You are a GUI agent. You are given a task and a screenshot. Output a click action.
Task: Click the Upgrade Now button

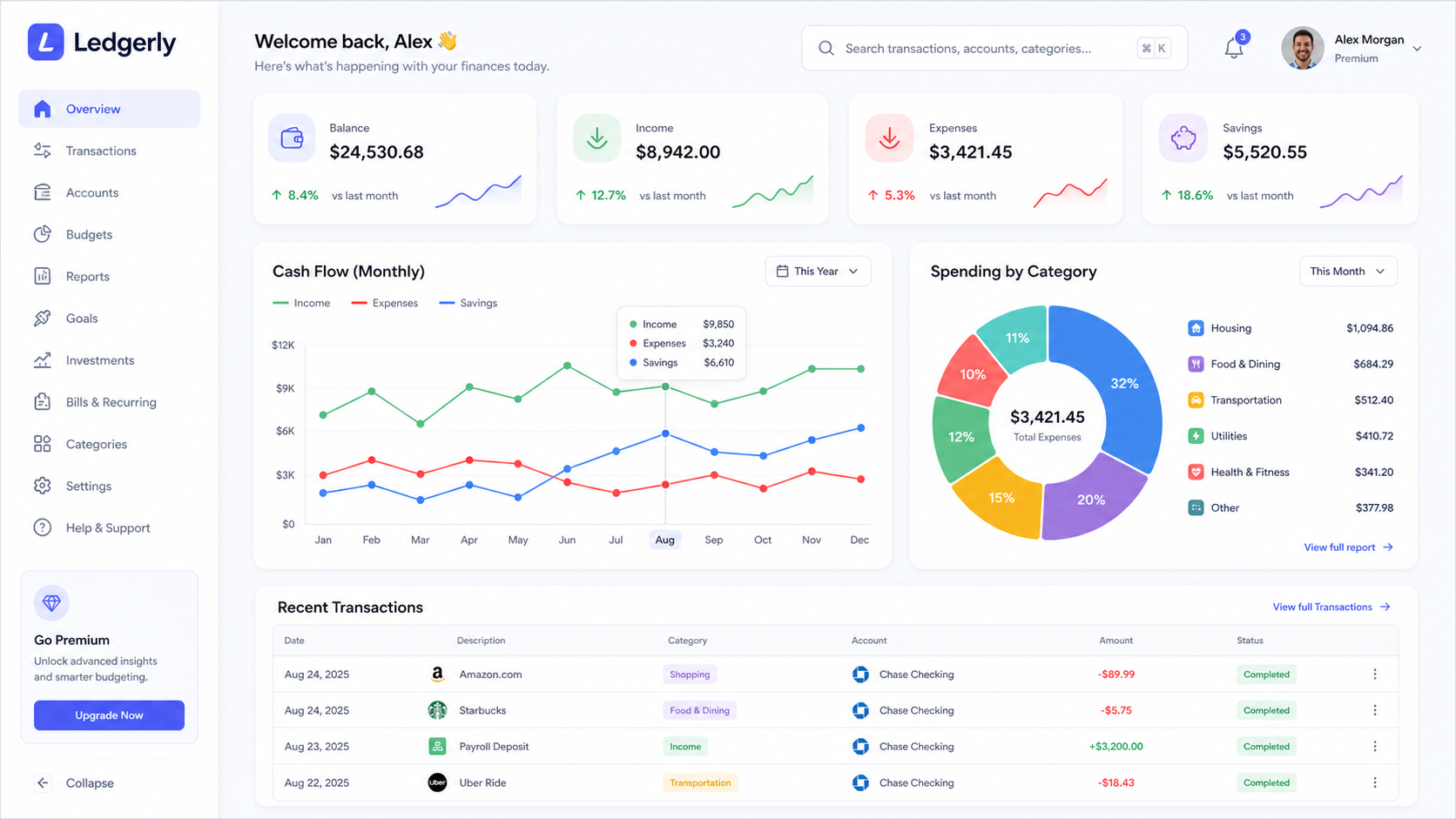click(109, 715)
